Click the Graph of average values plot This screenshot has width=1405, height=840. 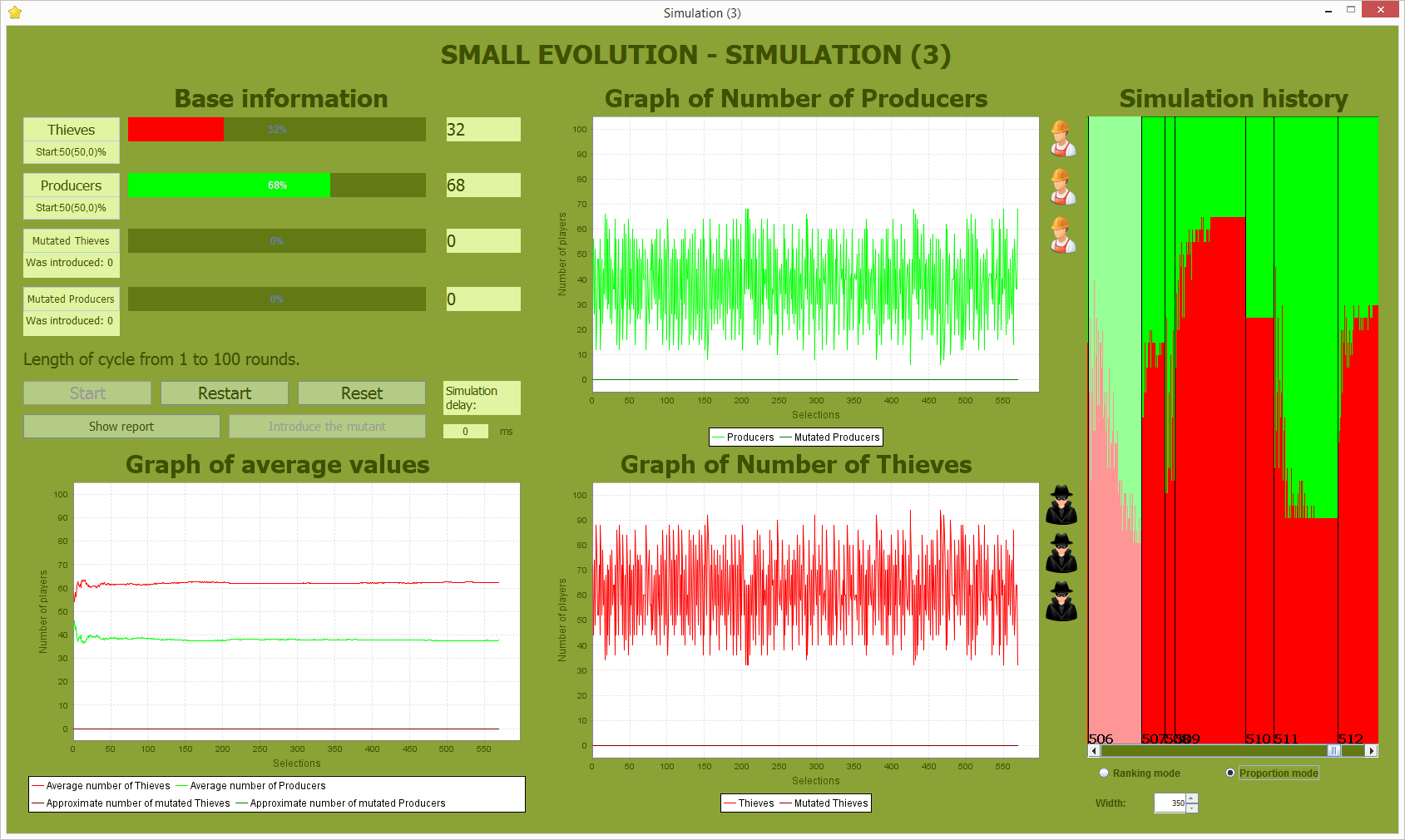297,611
